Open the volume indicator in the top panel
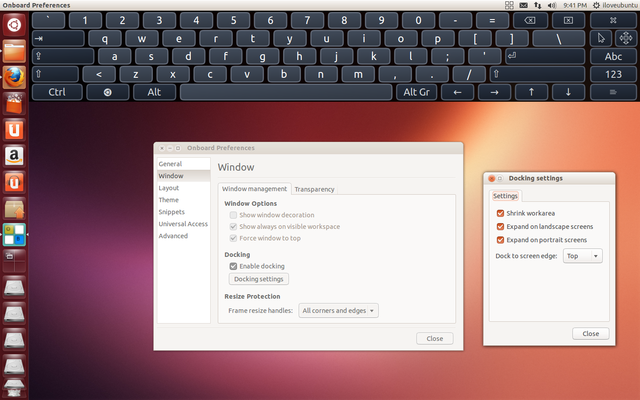Viewport: 640px width, 400px height. 552,5
